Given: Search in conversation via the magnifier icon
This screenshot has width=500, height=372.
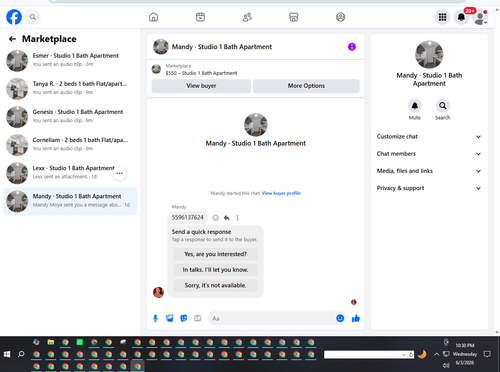Looking at the screenshot, I should [x=443, y=106].
